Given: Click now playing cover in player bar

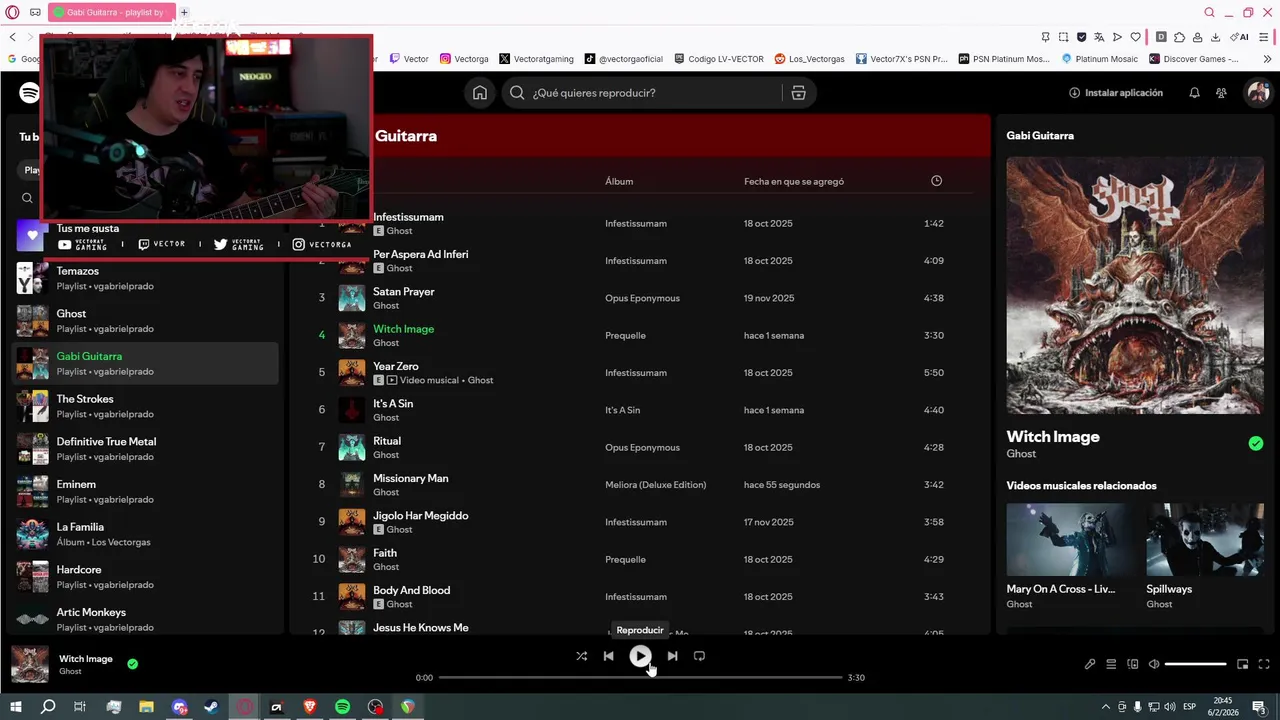Looking at the screenshot, I should click(x=30, y=664).
